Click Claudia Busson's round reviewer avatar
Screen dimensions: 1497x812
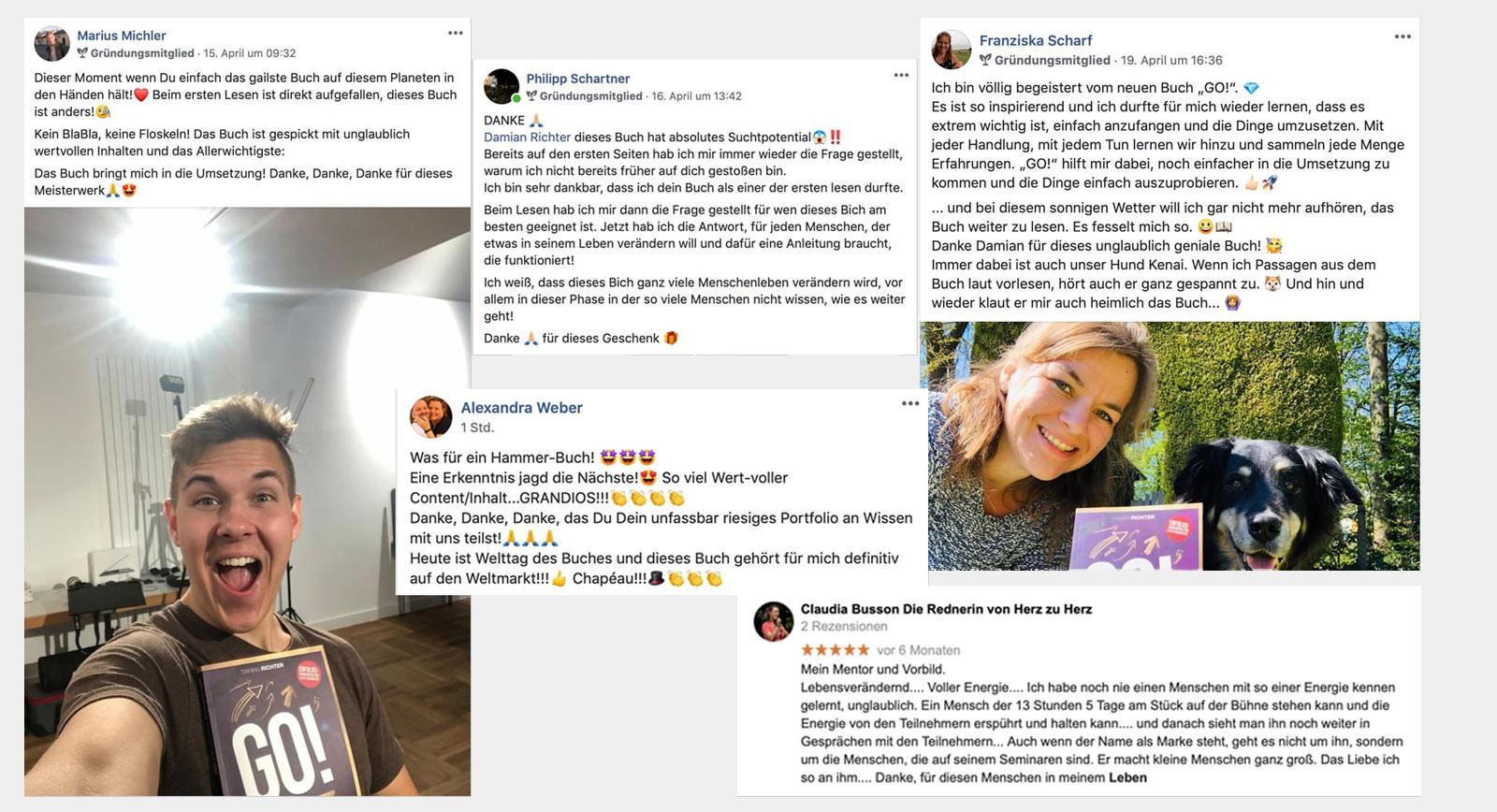click(x=774, y=620)
